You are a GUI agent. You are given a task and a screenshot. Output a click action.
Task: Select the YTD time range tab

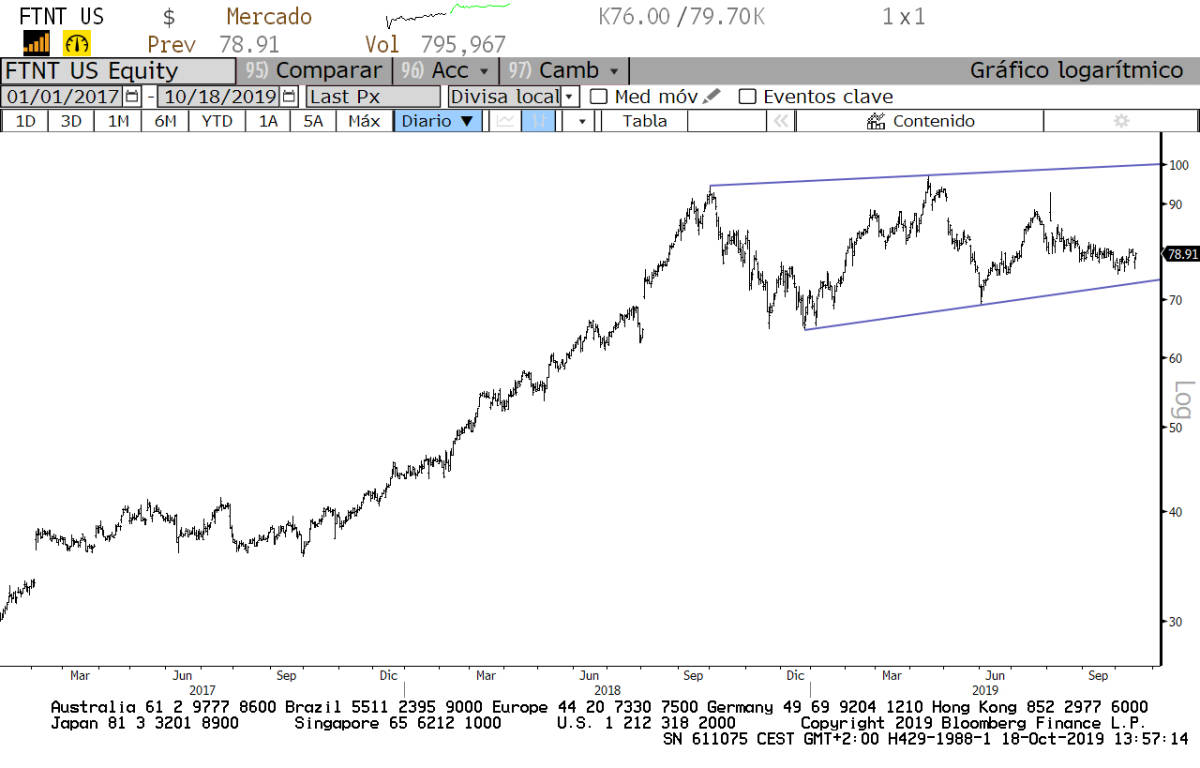217,121
